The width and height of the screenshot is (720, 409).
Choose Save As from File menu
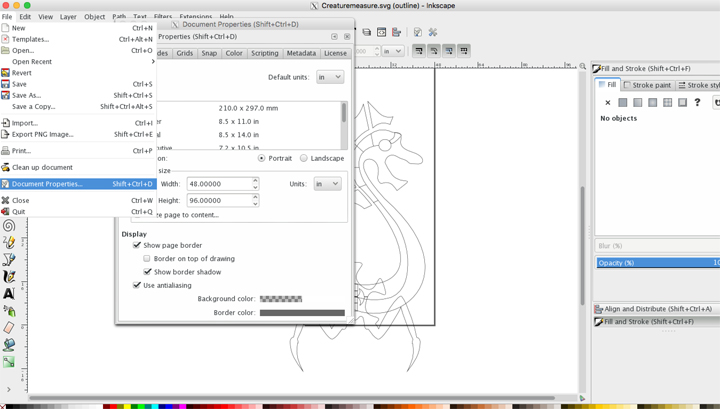[78, 95]
